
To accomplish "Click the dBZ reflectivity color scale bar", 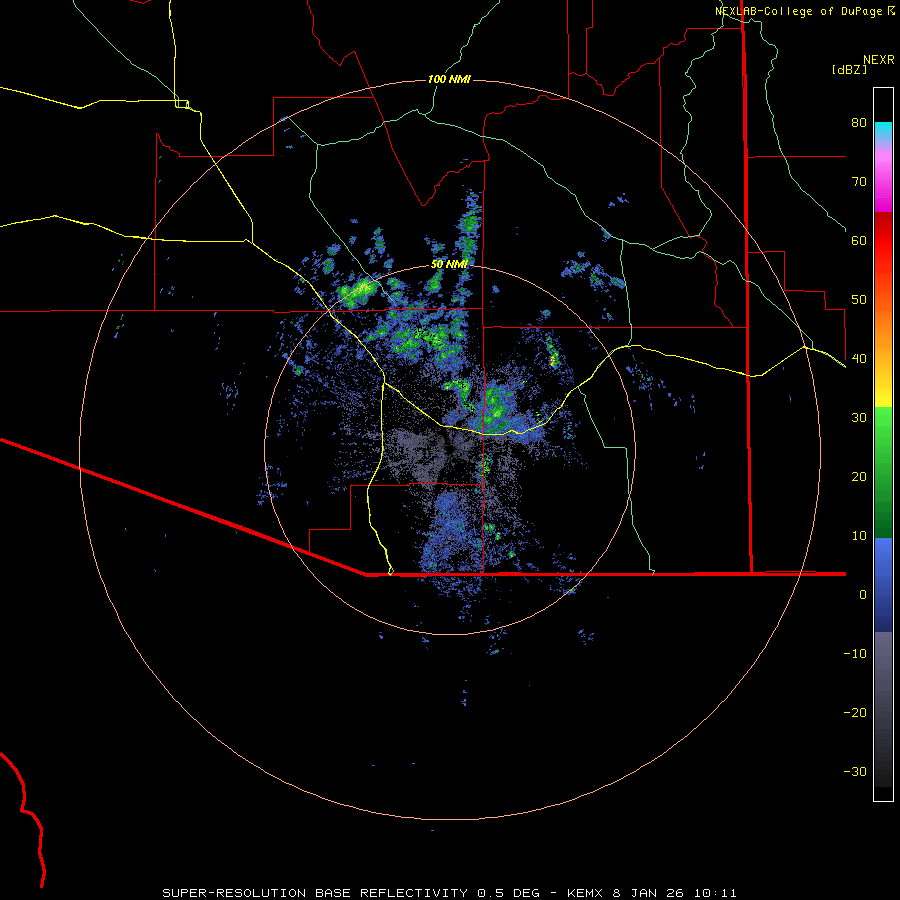I will 883,444.
